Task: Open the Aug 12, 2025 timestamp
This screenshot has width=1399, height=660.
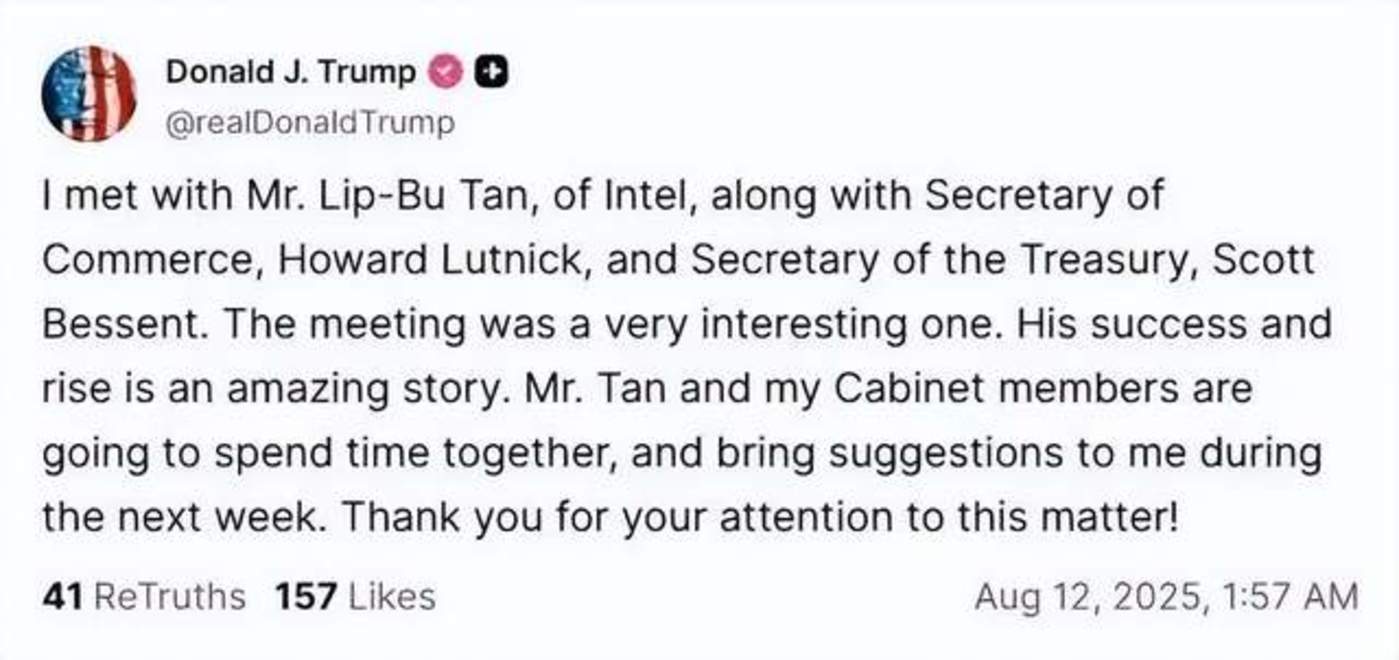Action: click(x=1166, y=597)
